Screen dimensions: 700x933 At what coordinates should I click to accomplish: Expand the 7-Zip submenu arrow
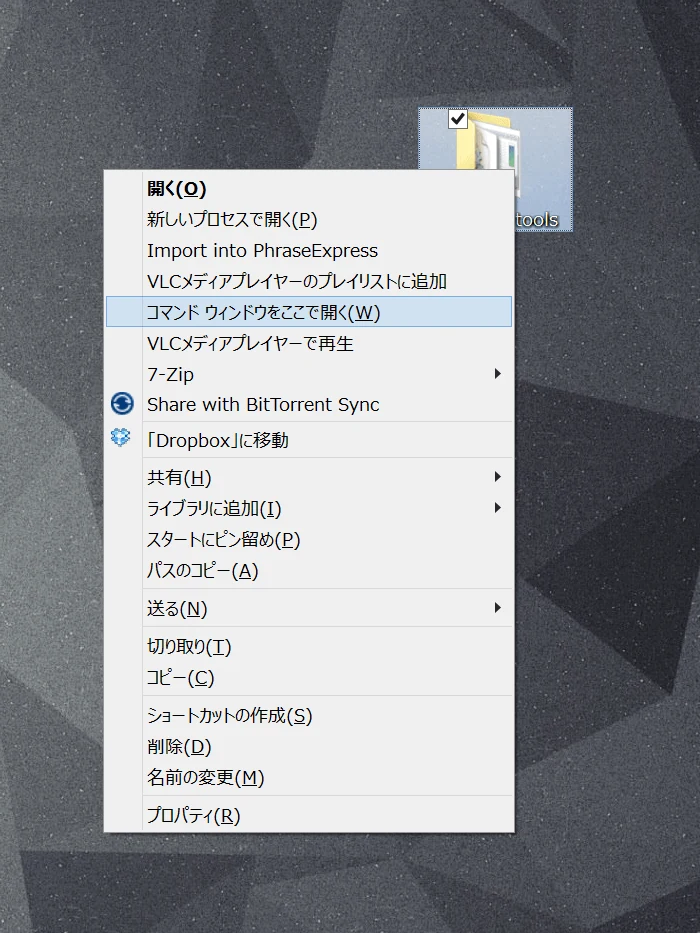(498, 374)
